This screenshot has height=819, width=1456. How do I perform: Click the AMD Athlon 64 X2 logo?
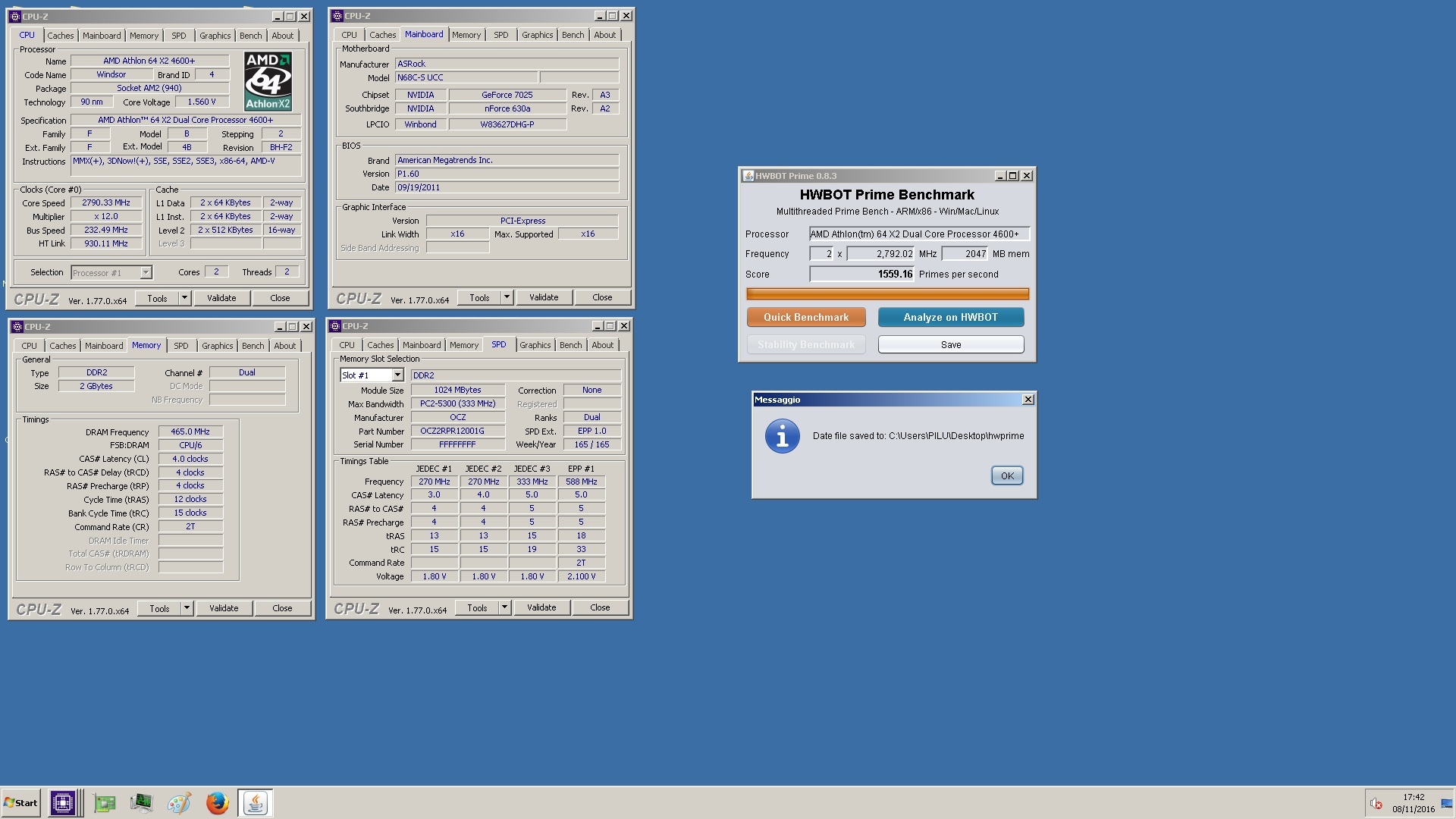pos(268,81)
